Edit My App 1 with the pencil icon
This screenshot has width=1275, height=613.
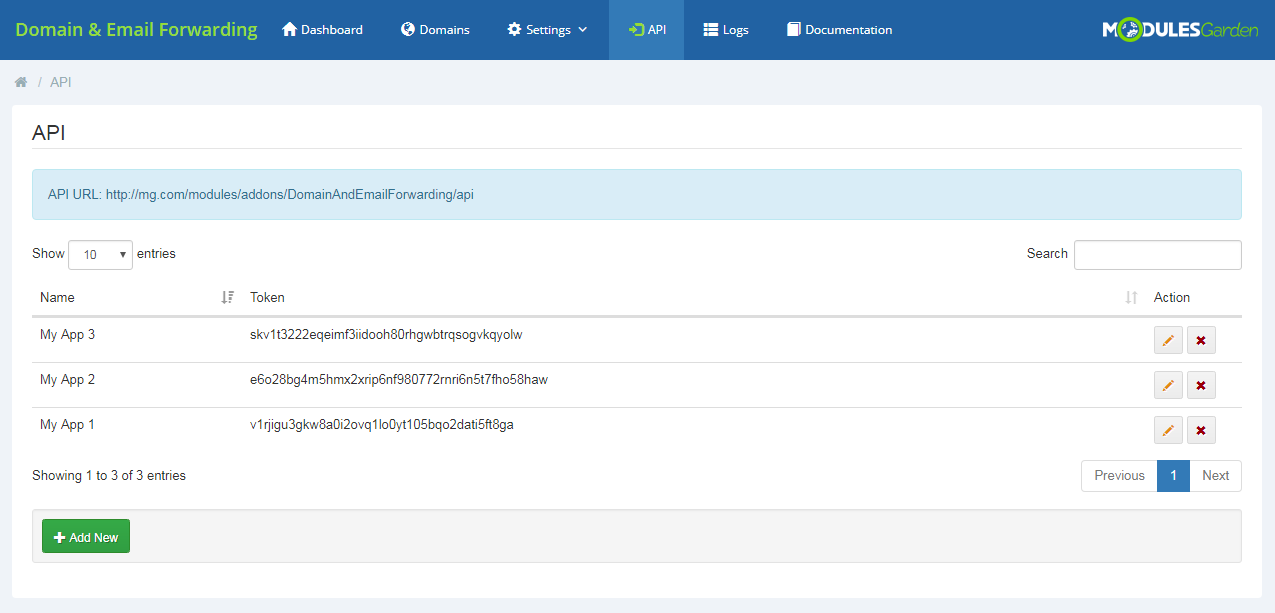tap(1168, 429)
